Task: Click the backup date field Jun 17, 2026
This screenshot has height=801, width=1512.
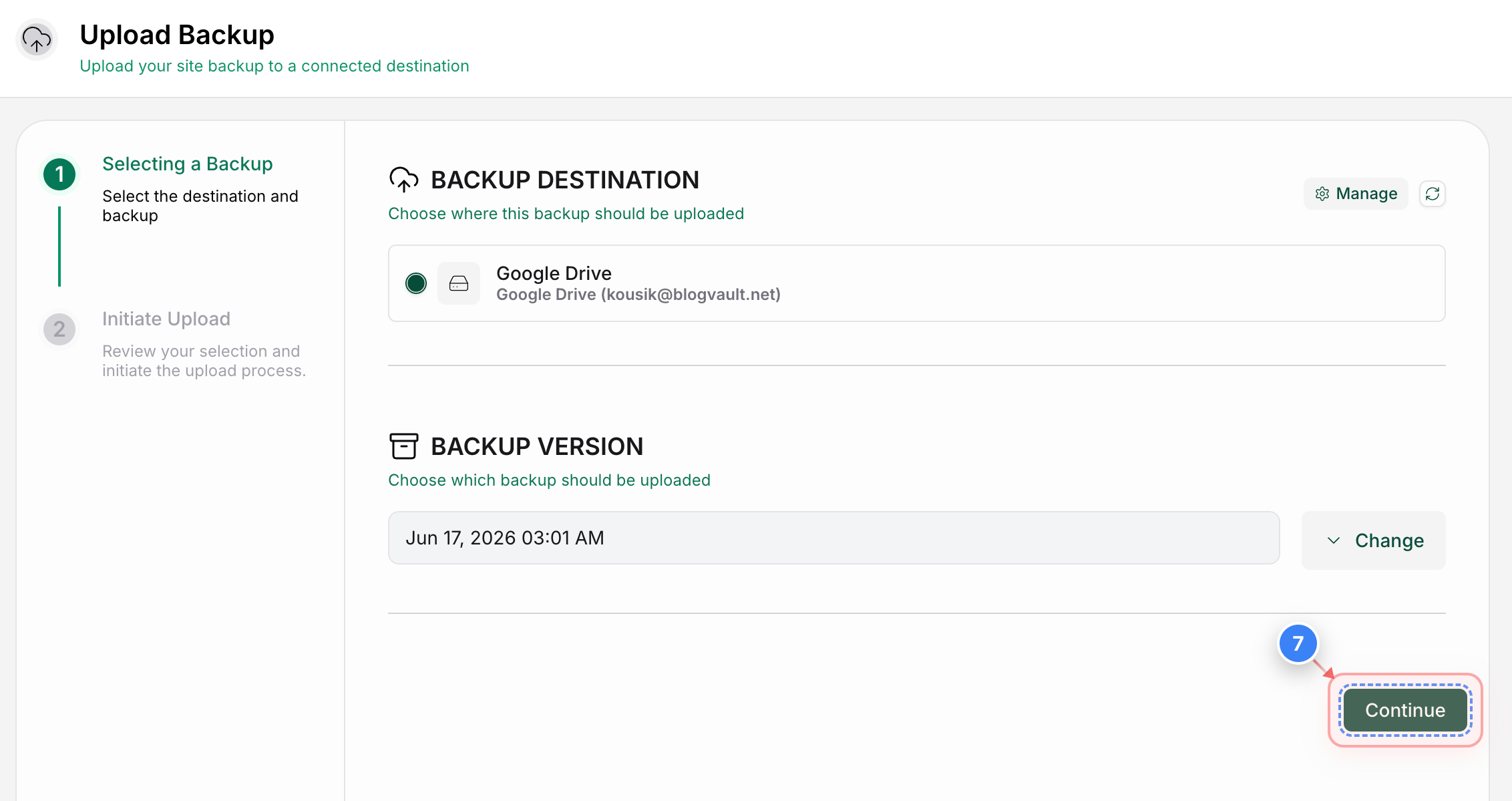Action: point(833,538)
